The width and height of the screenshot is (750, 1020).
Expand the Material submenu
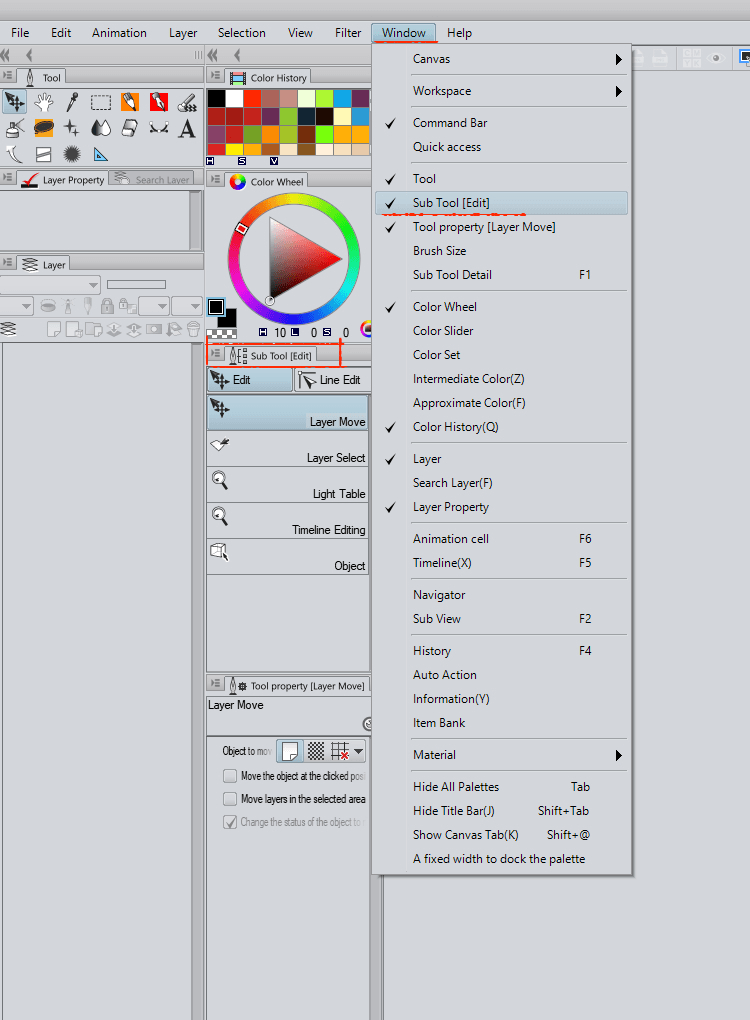pyautogui.click(x=501, y=755)
